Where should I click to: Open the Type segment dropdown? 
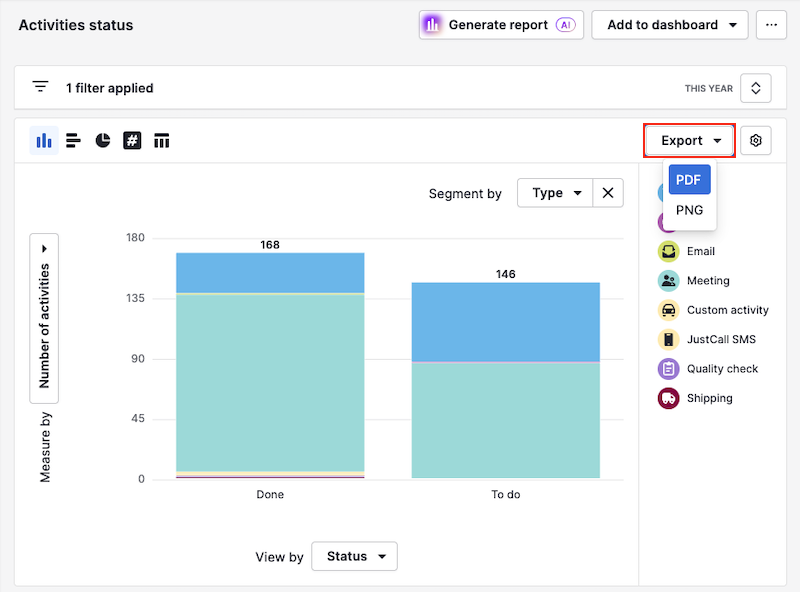(x=555, y=193)
